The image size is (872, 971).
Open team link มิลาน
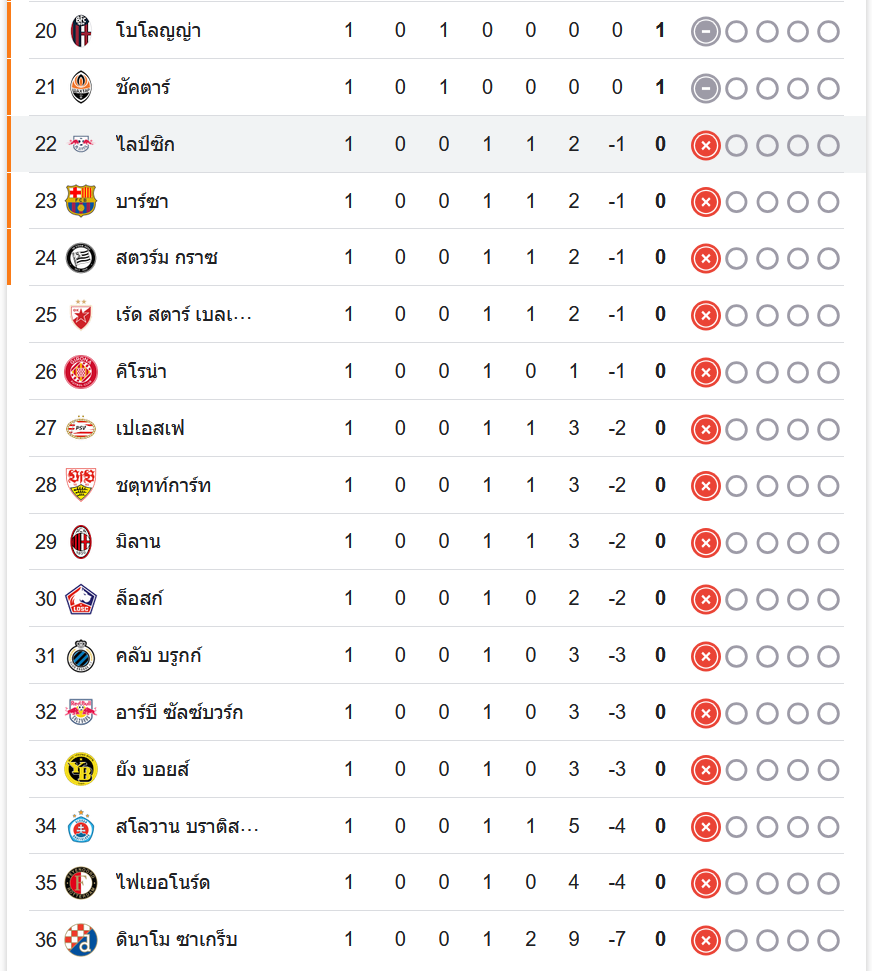point(138,542)
